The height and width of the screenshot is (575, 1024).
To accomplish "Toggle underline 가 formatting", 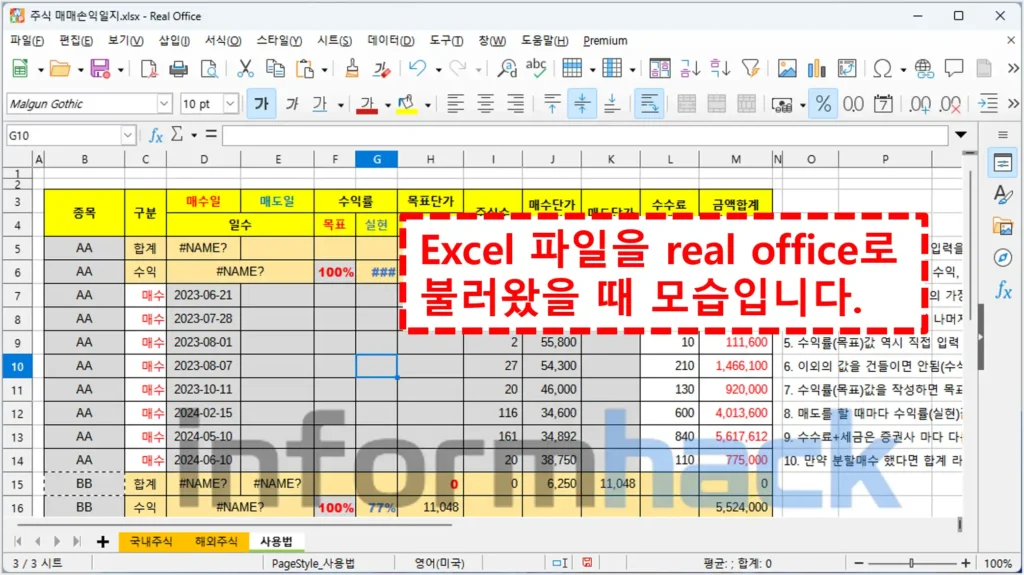I will coord(319,104).
